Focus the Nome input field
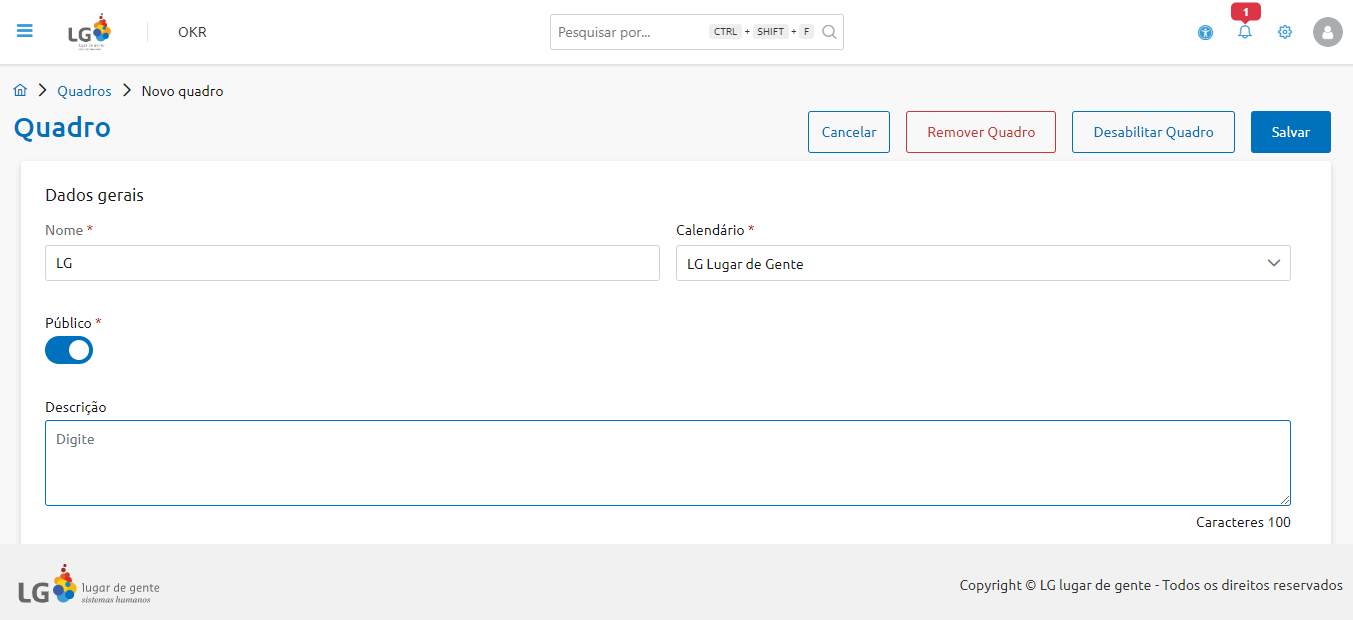Image resolution: width=1353 pixels, height=620 pixels. 352,264
